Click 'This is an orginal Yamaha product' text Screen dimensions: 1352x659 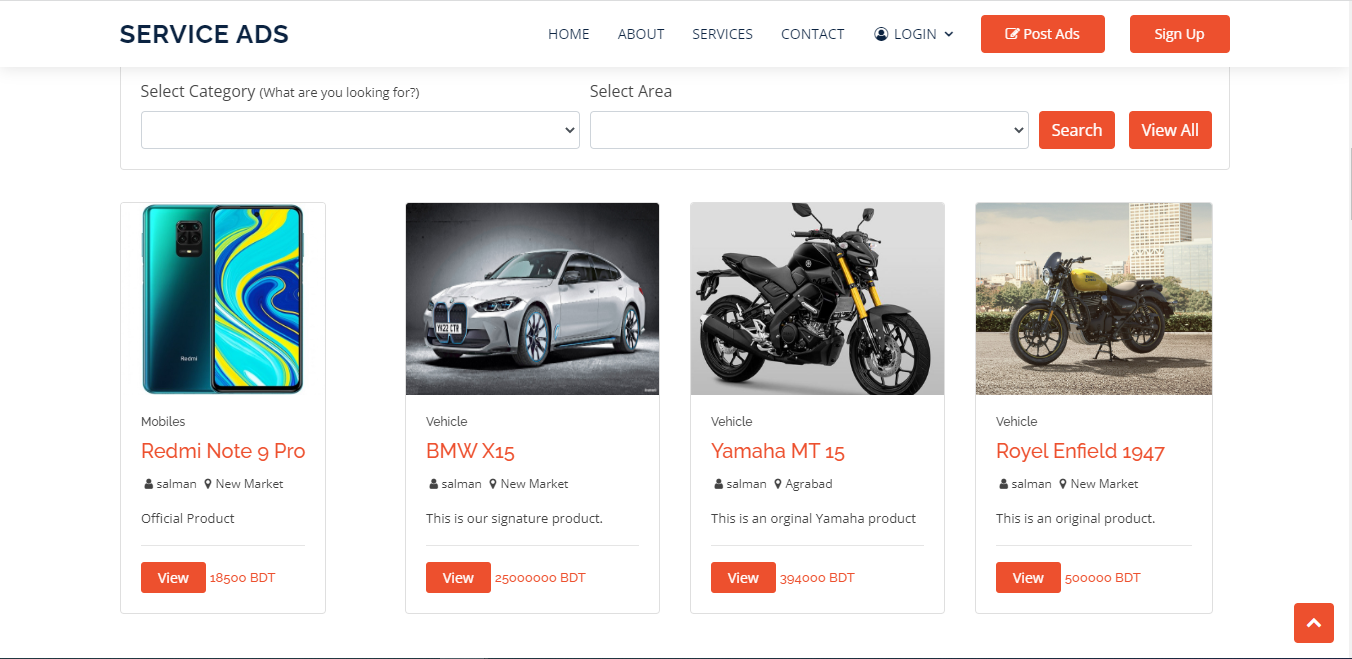pos(814,519)
